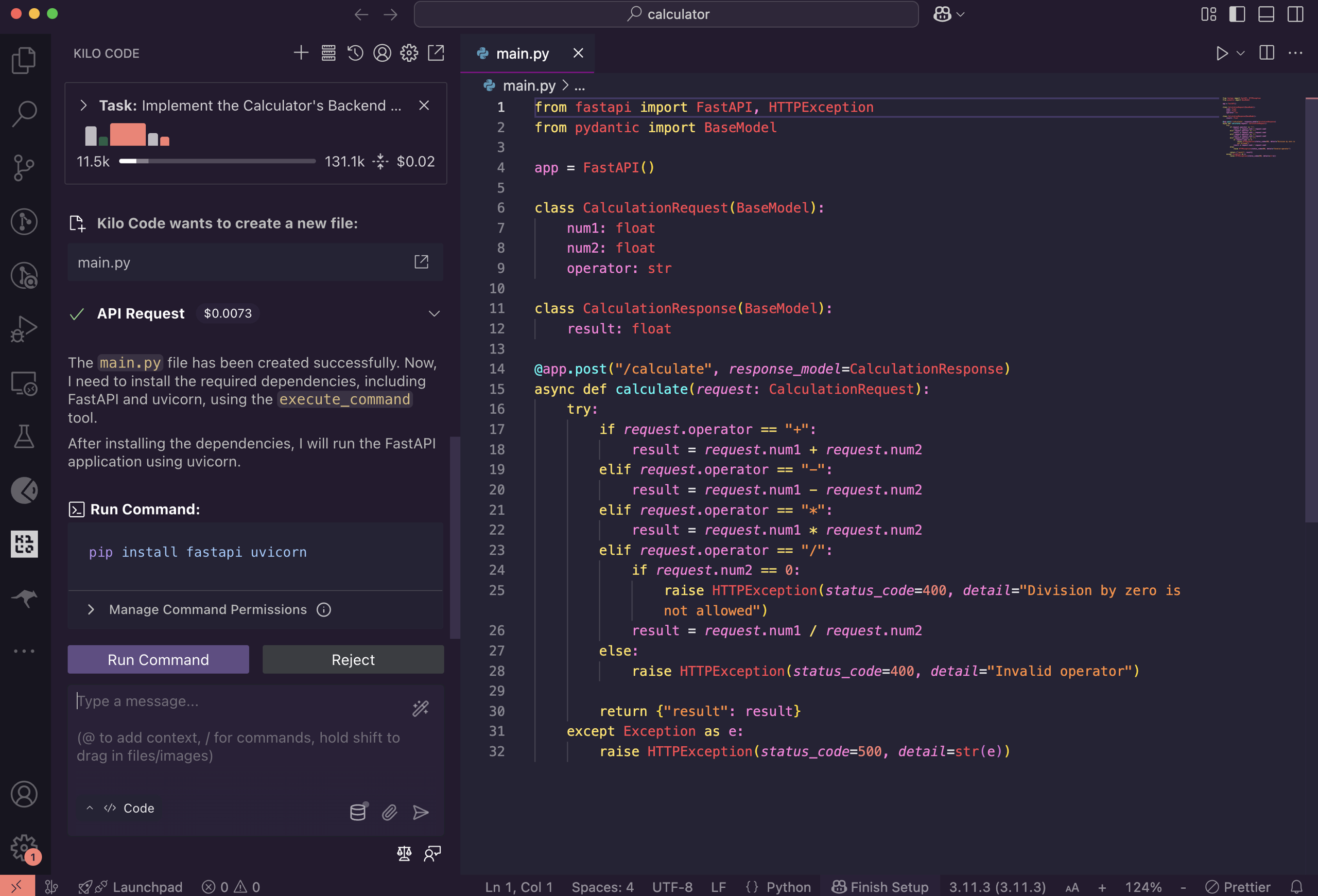Click the context token usage progress bar
Screen dimensions: 1318x896
[x=217, y=162]
